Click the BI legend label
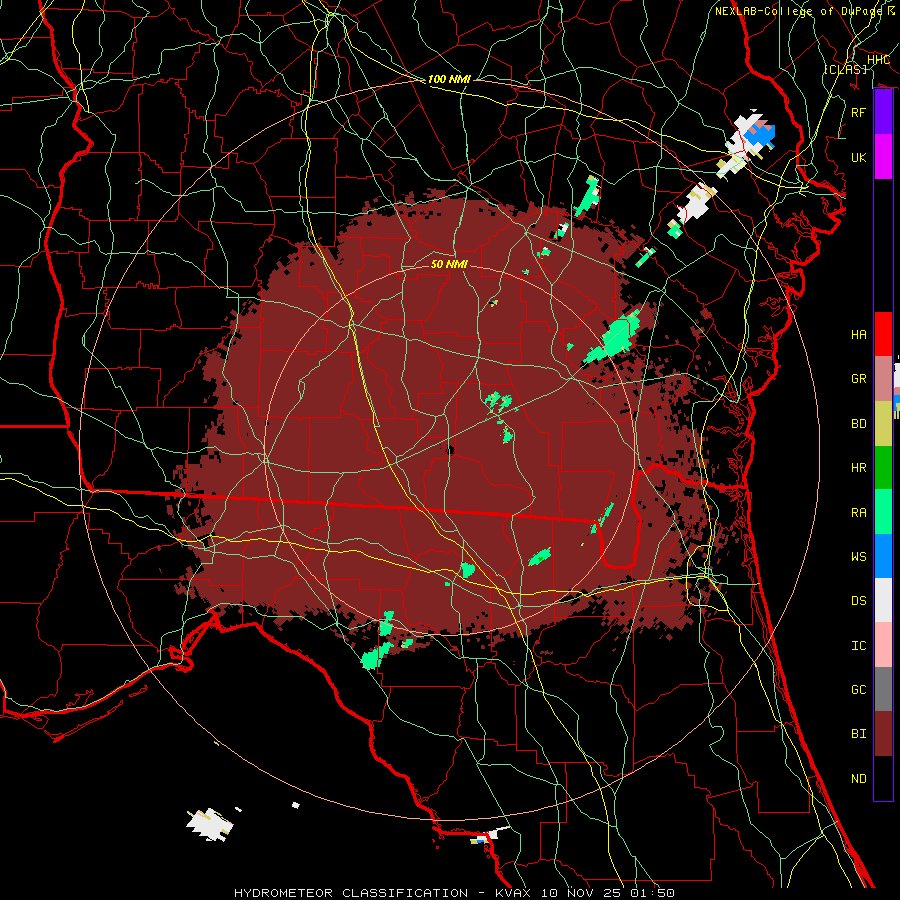The image size is (900, 900). tap(858, 734)
